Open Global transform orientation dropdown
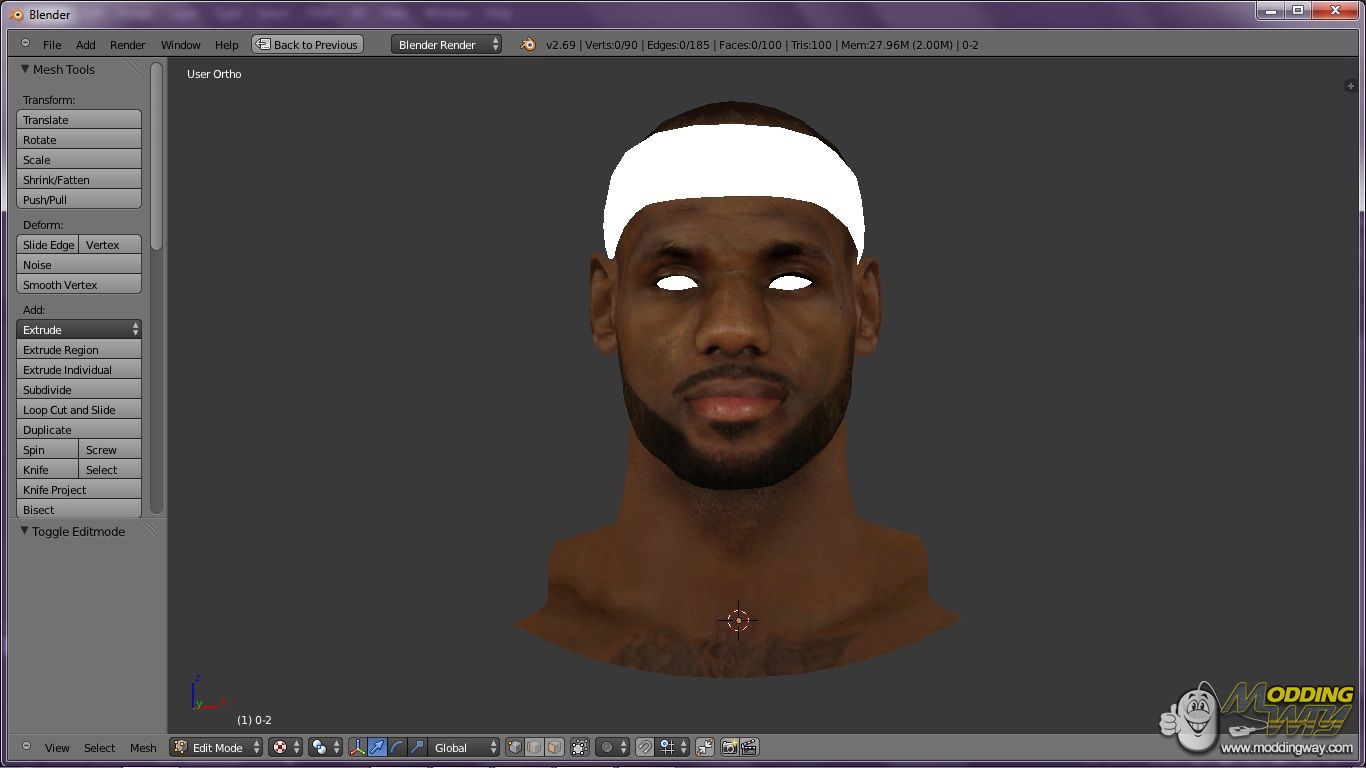The image size is (1366, 768). click(464, 747)
